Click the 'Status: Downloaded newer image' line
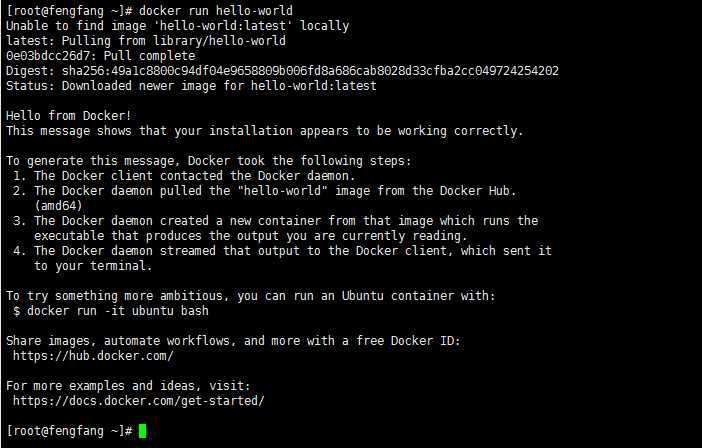The width and height of the screenshot is (702, 448). [x=191, y=85]
